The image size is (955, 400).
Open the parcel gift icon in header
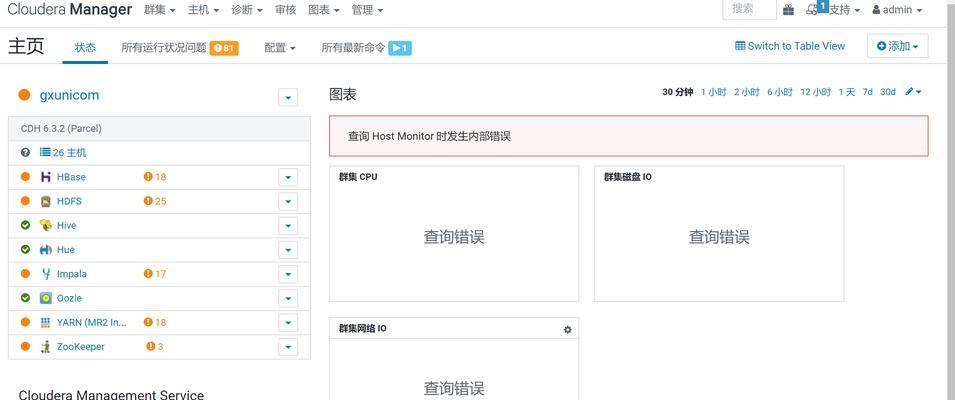(788, 10)
